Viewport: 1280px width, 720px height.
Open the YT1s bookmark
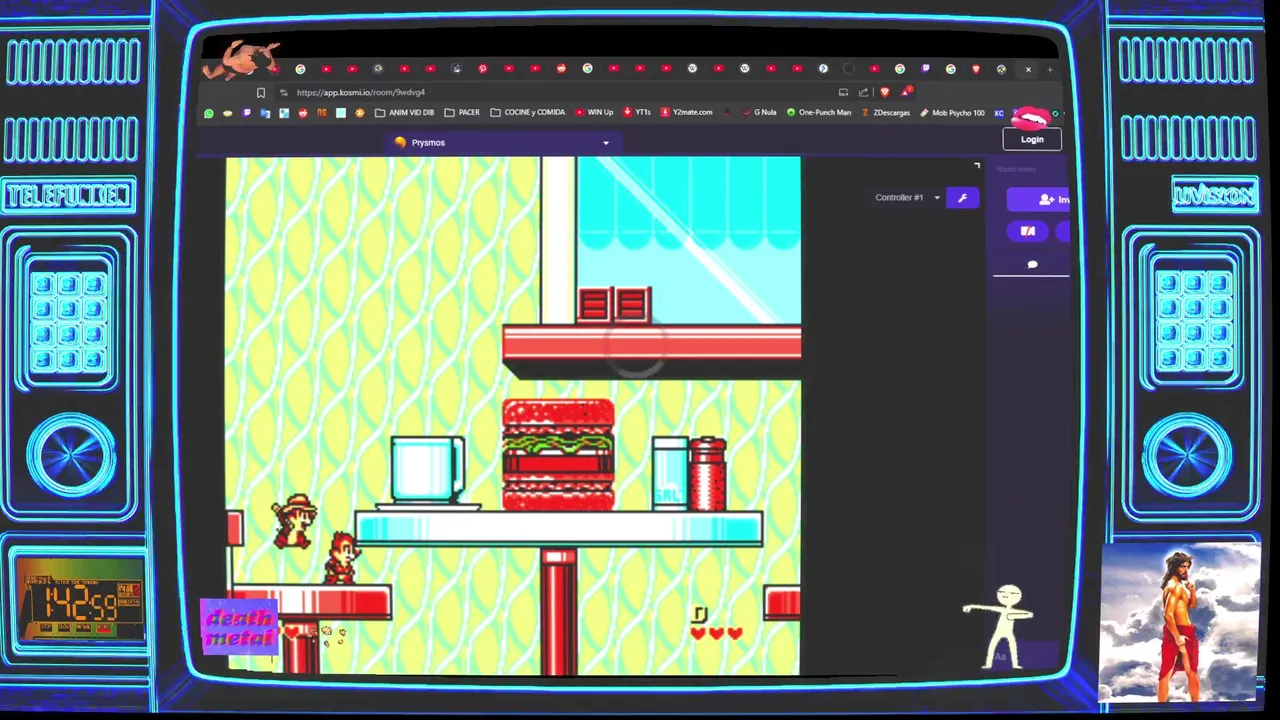tap(636, 113)
